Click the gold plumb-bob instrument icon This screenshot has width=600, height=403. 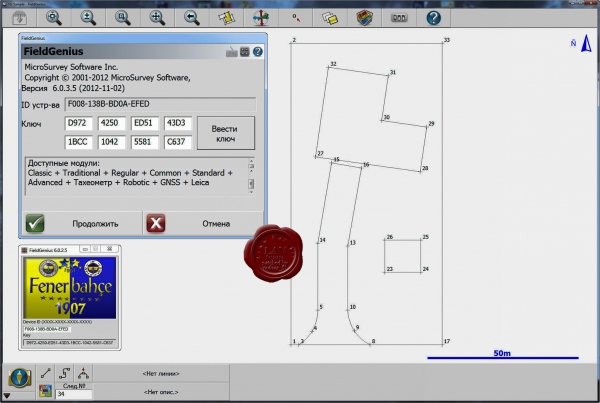[19, 377]
